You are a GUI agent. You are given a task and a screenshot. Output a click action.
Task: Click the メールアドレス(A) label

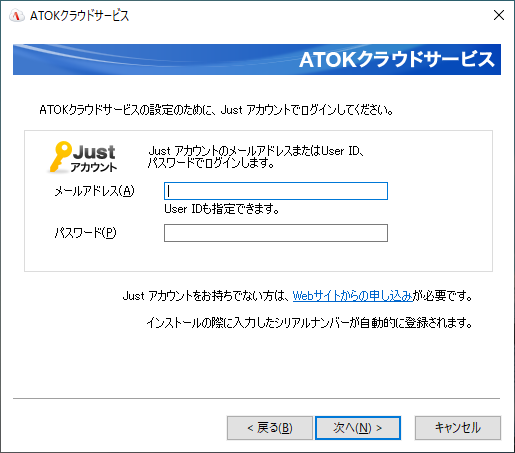pos(94,191)
